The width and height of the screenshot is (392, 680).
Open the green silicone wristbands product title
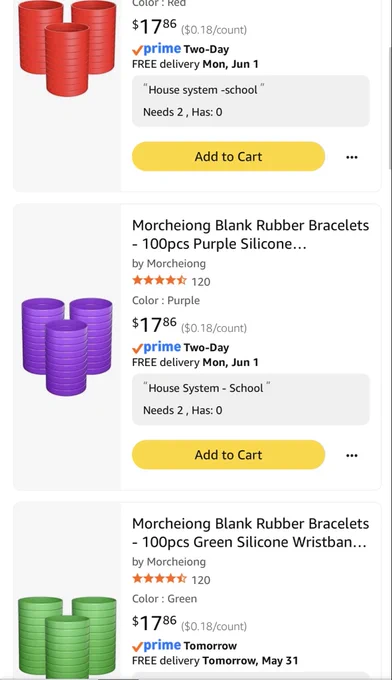251,533
